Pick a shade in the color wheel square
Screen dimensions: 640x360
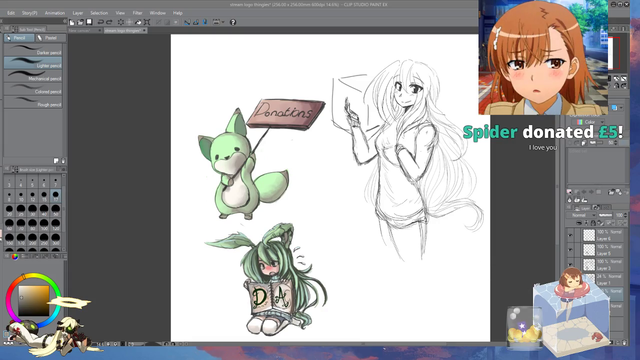33,301
